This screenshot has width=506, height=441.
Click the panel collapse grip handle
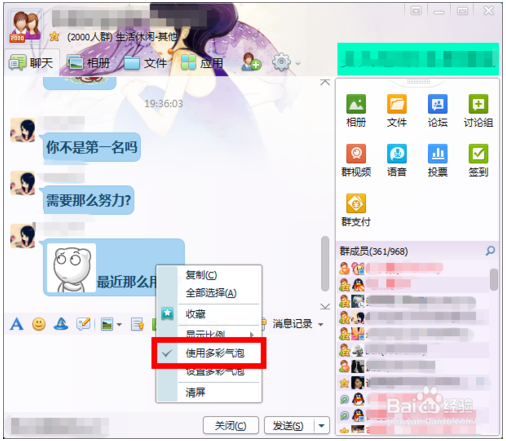(418, 82)
